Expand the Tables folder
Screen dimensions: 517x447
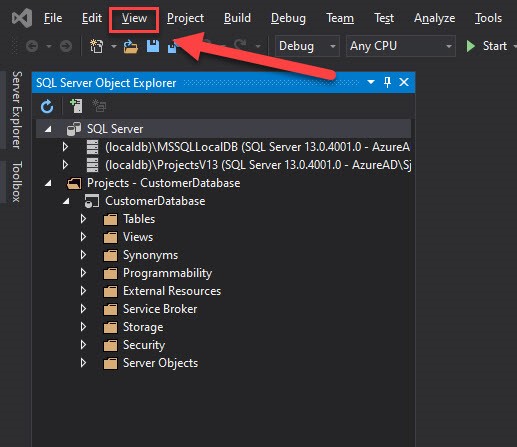[x=83, y=219]
